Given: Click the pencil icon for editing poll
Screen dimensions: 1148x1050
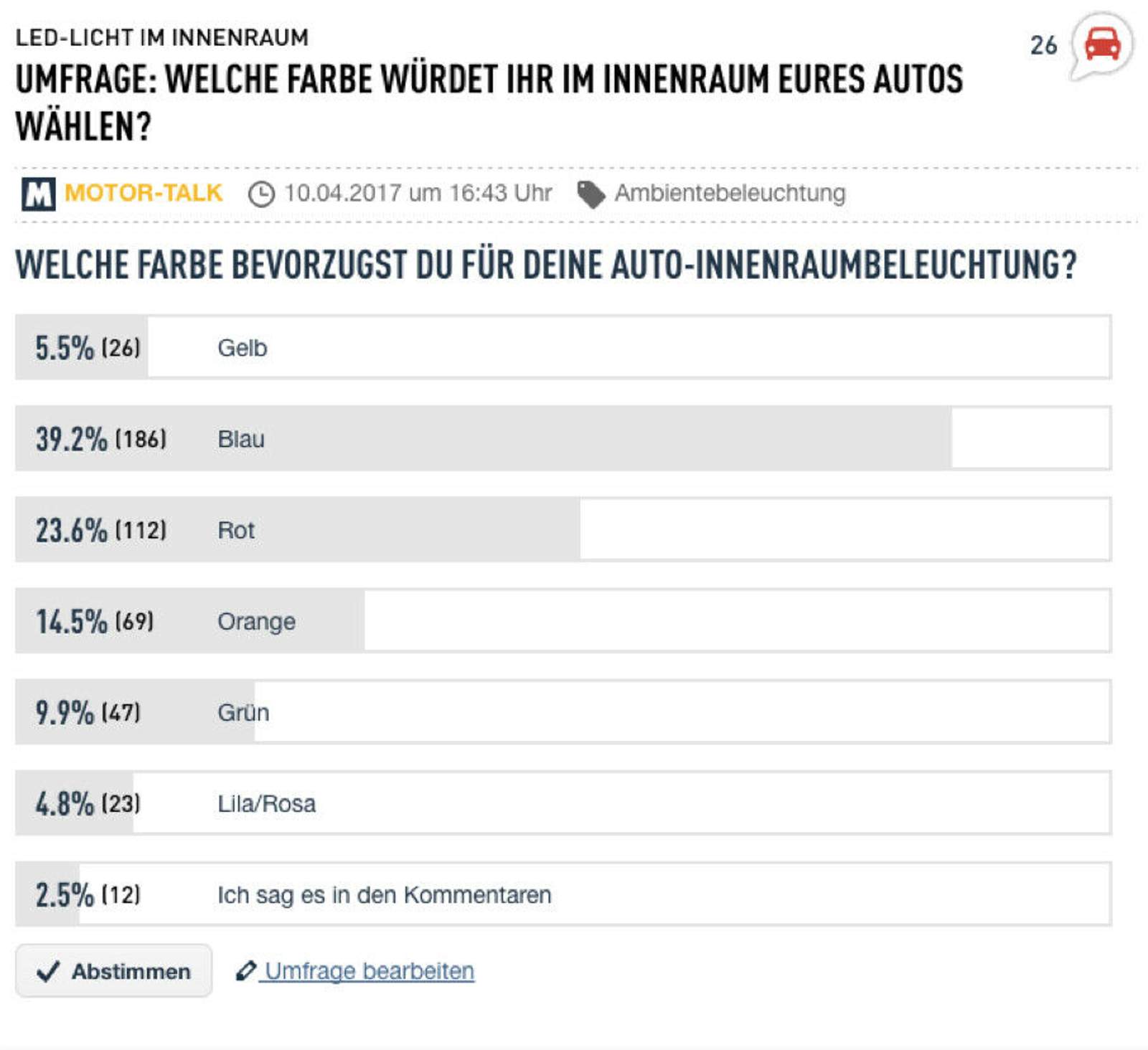Looking at the screenshot, I should 245,971.
